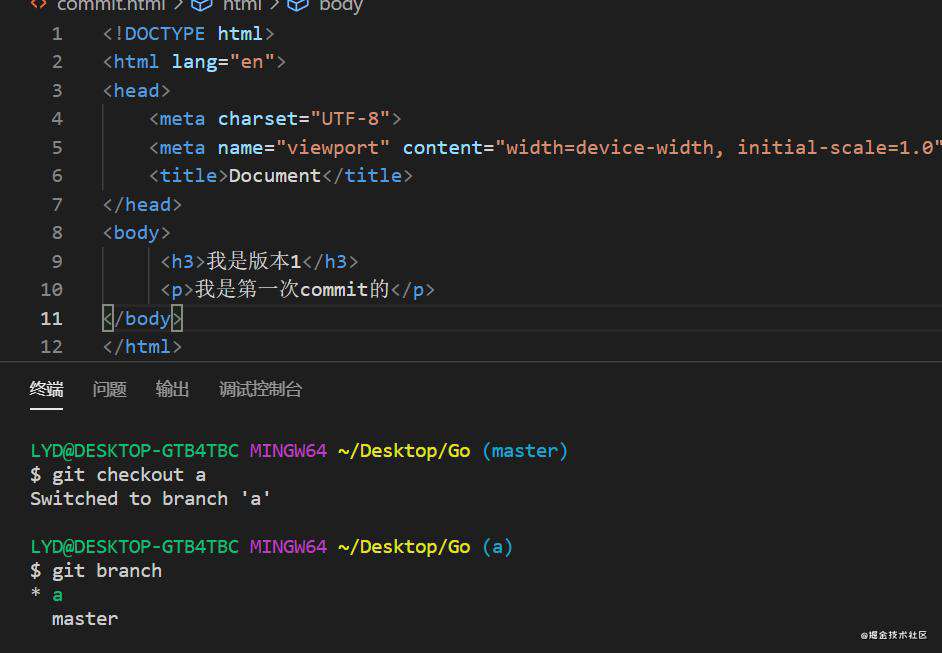Click line number 11 in the gutter

(52, 318)
